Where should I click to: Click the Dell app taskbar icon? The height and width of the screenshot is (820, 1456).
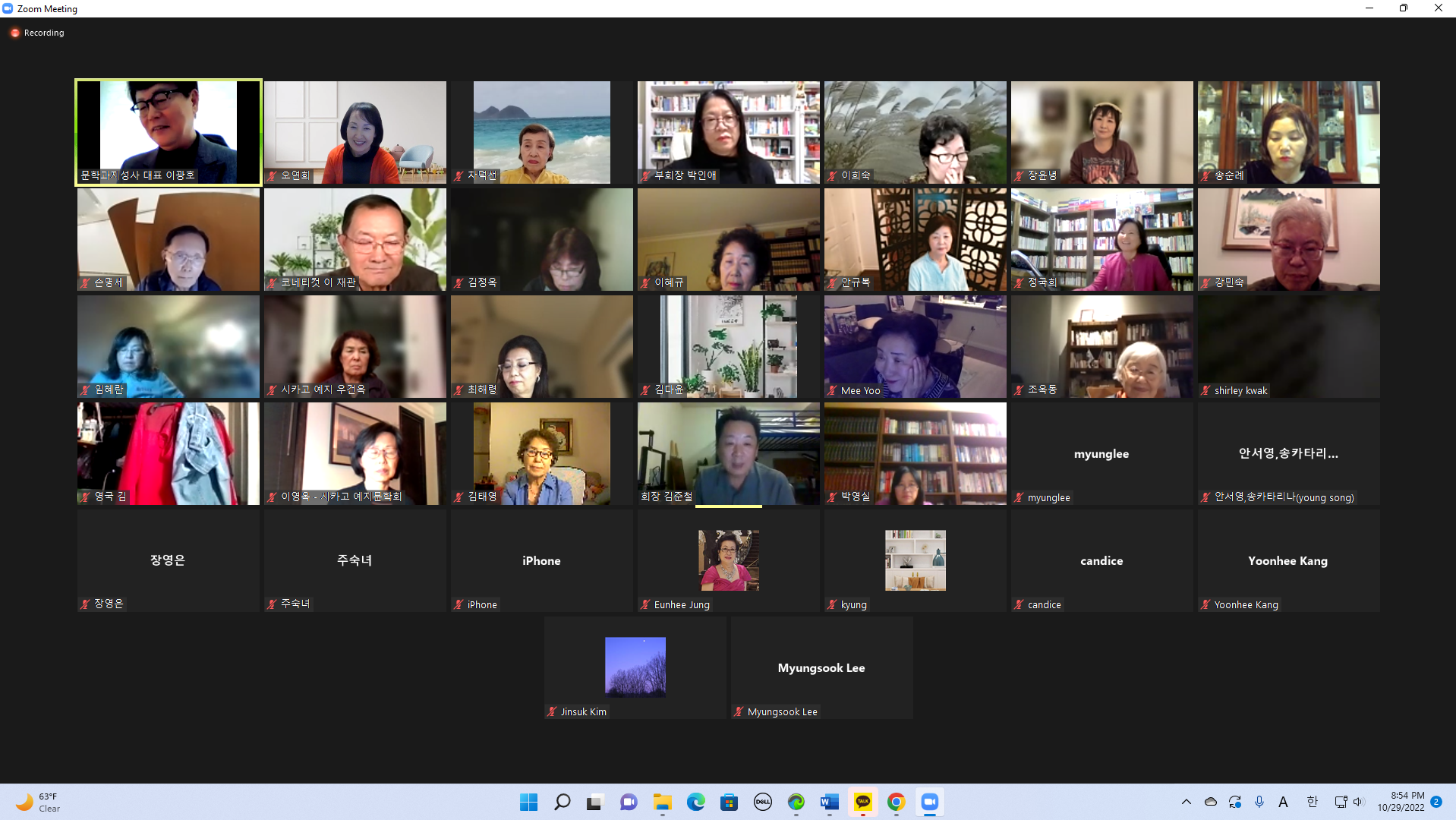762,802
